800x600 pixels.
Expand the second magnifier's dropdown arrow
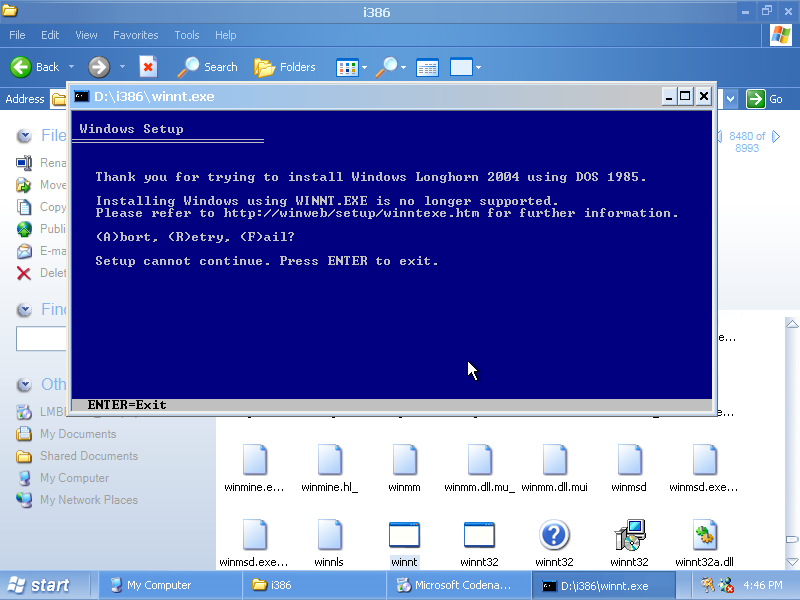point(404,67)
